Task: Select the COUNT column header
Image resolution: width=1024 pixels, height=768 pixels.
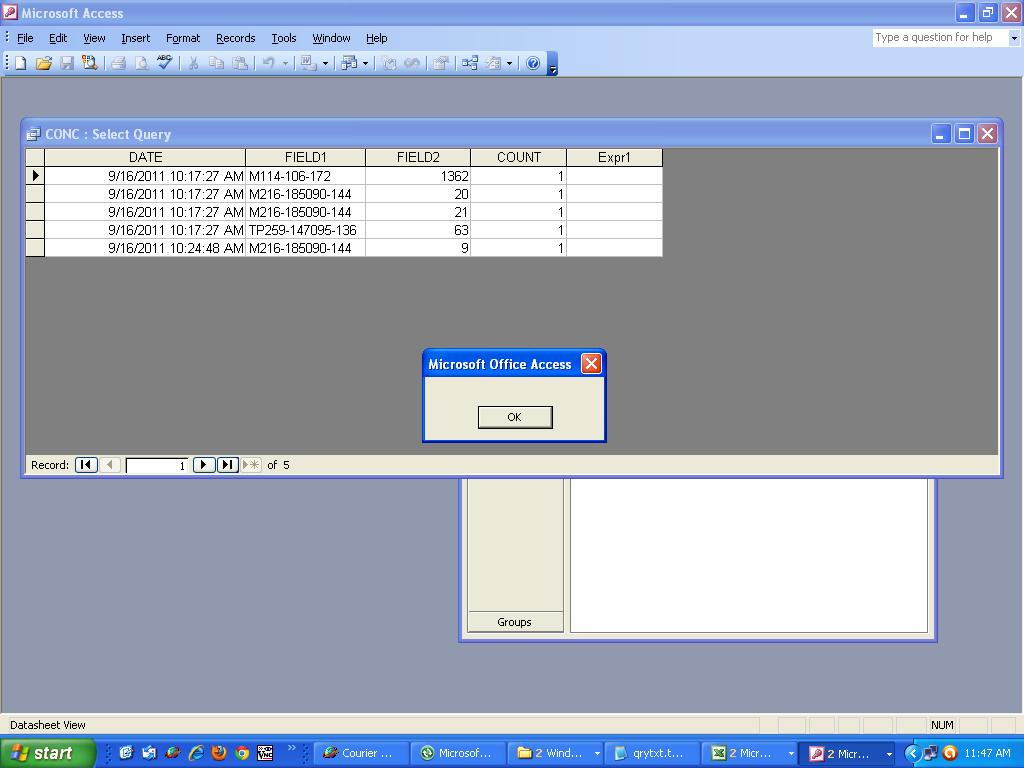Action: [x=519, y=157]
